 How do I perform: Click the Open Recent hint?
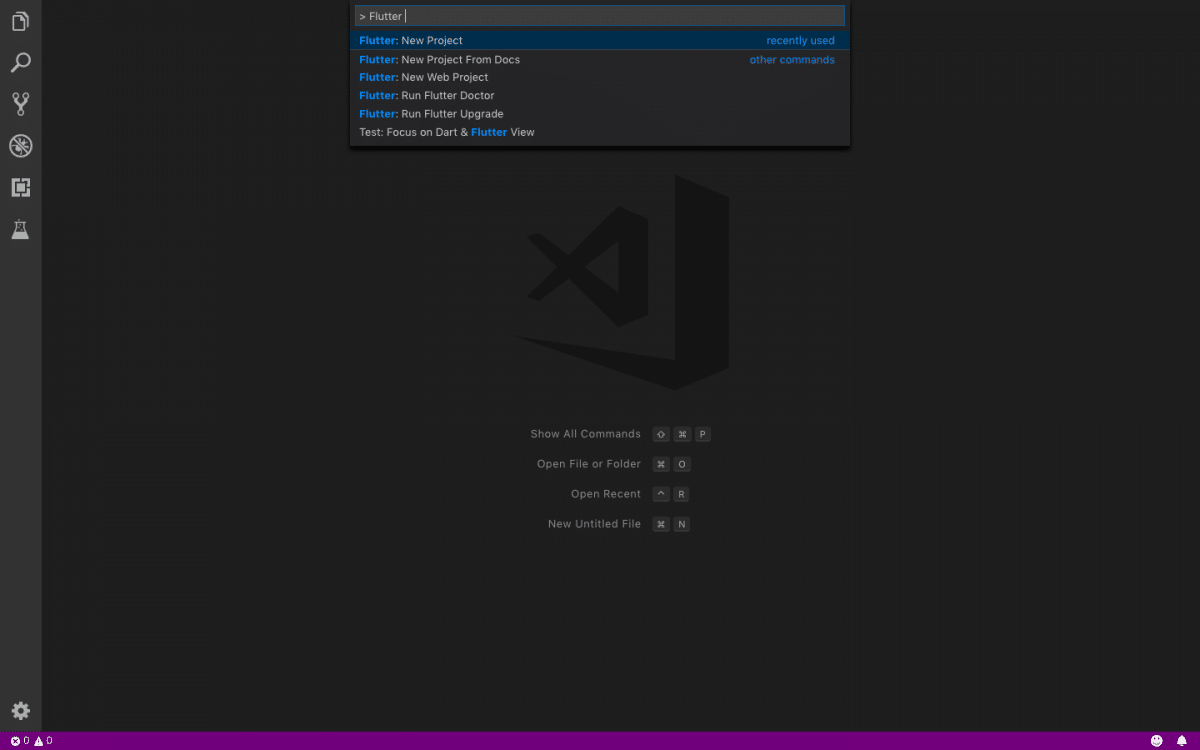605,494
